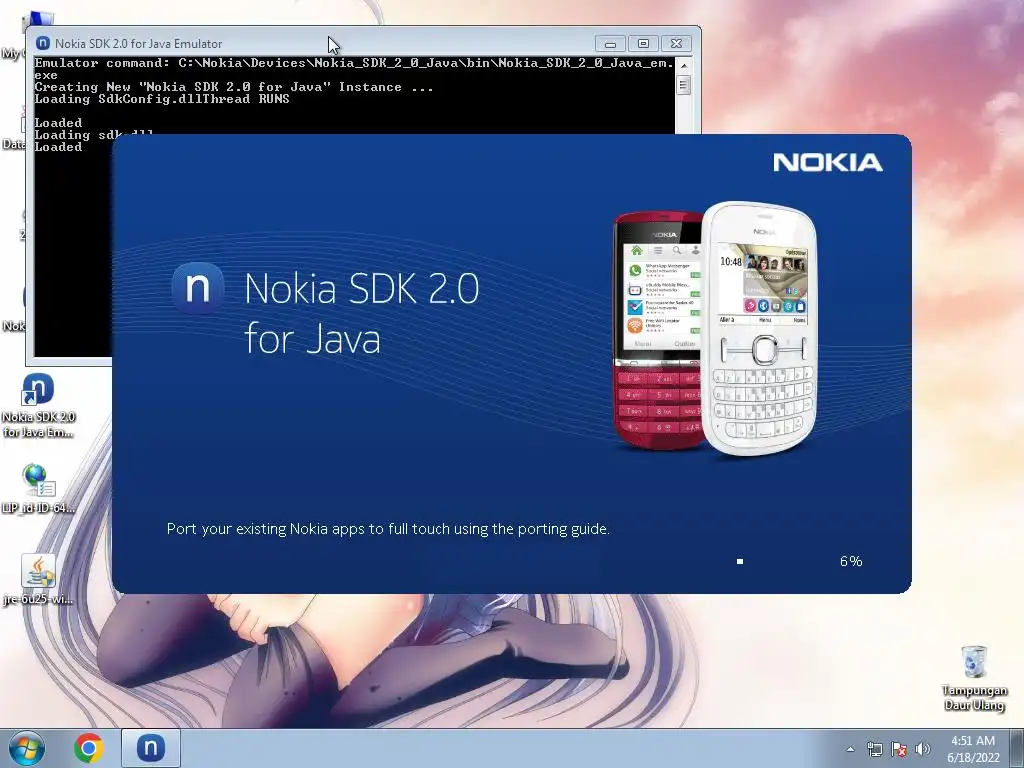Click the console vertical scrollbar thumb

click(684, 86)
